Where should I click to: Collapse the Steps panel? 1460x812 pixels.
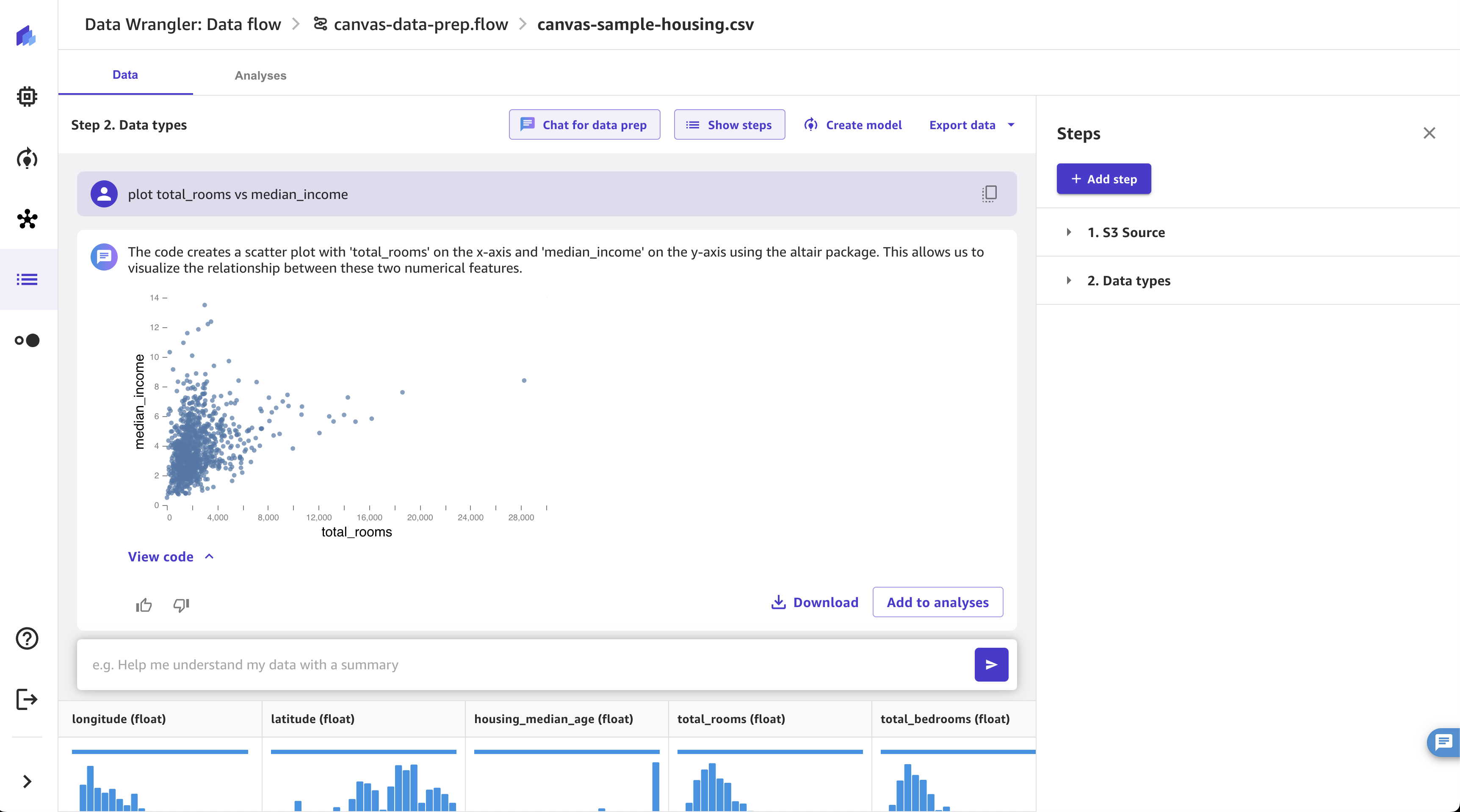1429,132
